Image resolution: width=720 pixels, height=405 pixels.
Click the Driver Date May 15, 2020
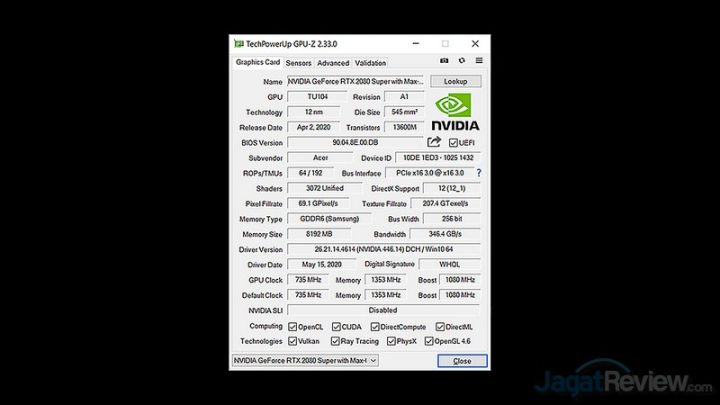pos(321,264)
